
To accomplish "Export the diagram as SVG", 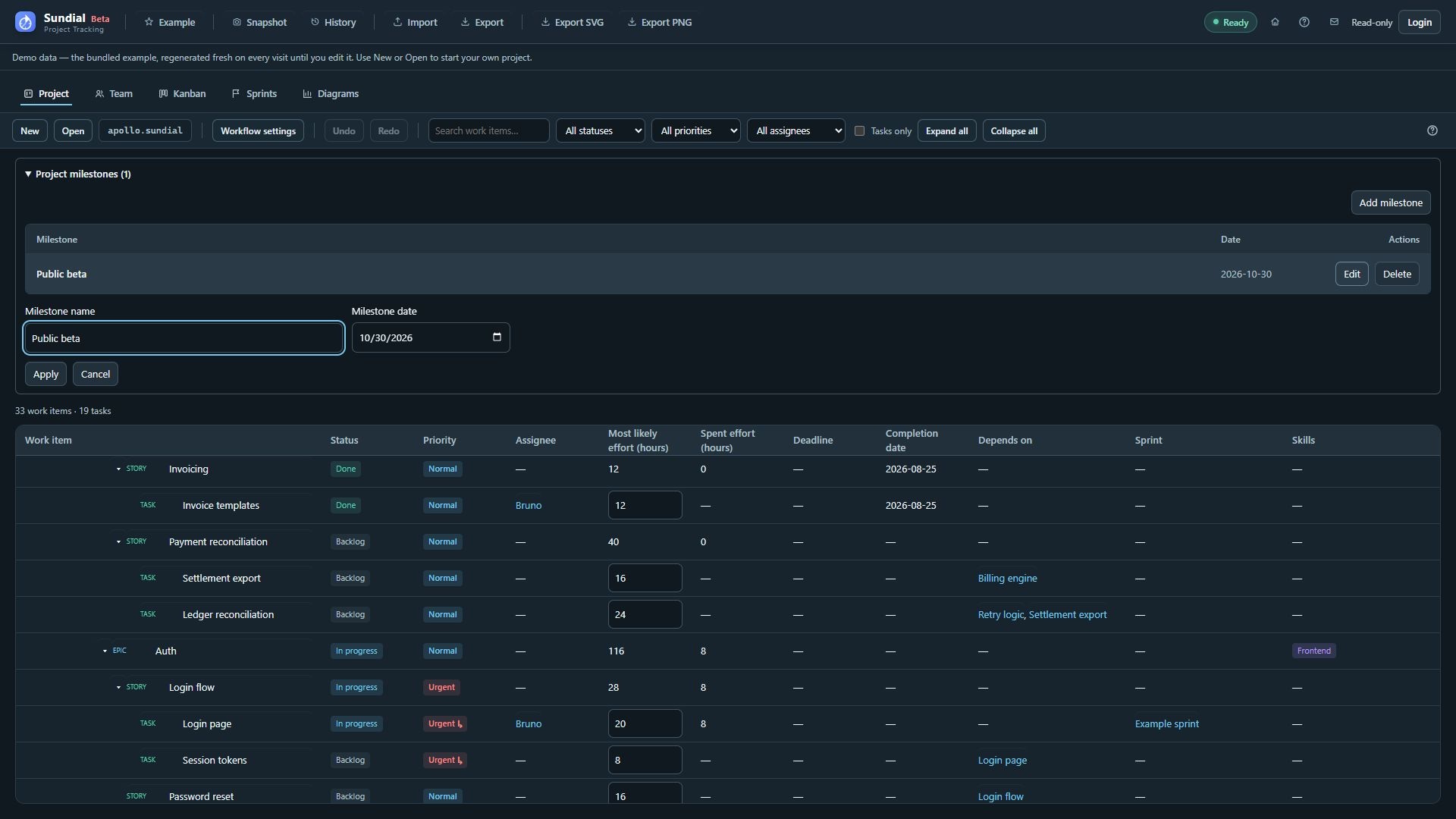I will click(x=573, y=22).
